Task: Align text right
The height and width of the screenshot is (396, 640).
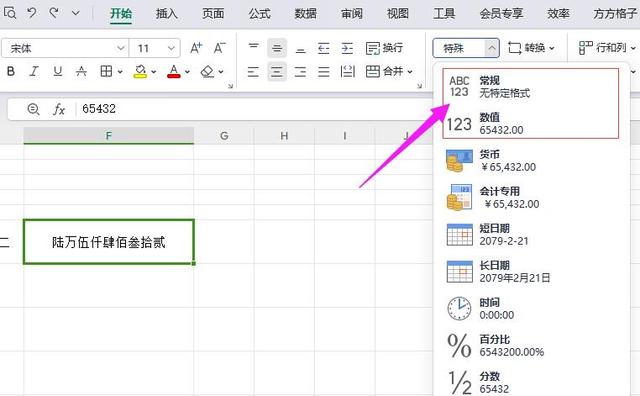Action: [300, 72]
